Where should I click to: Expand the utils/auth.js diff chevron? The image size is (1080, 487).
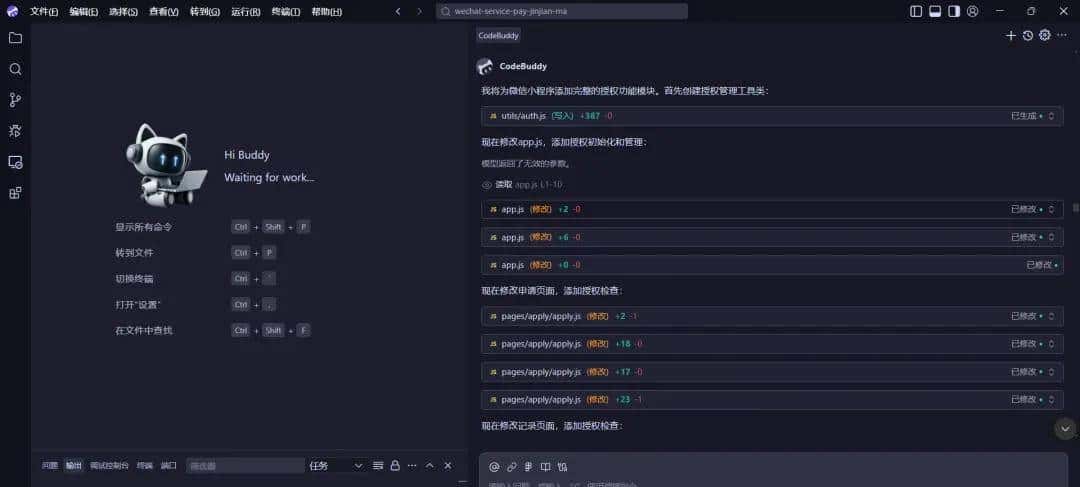(x=1051, y=116)
